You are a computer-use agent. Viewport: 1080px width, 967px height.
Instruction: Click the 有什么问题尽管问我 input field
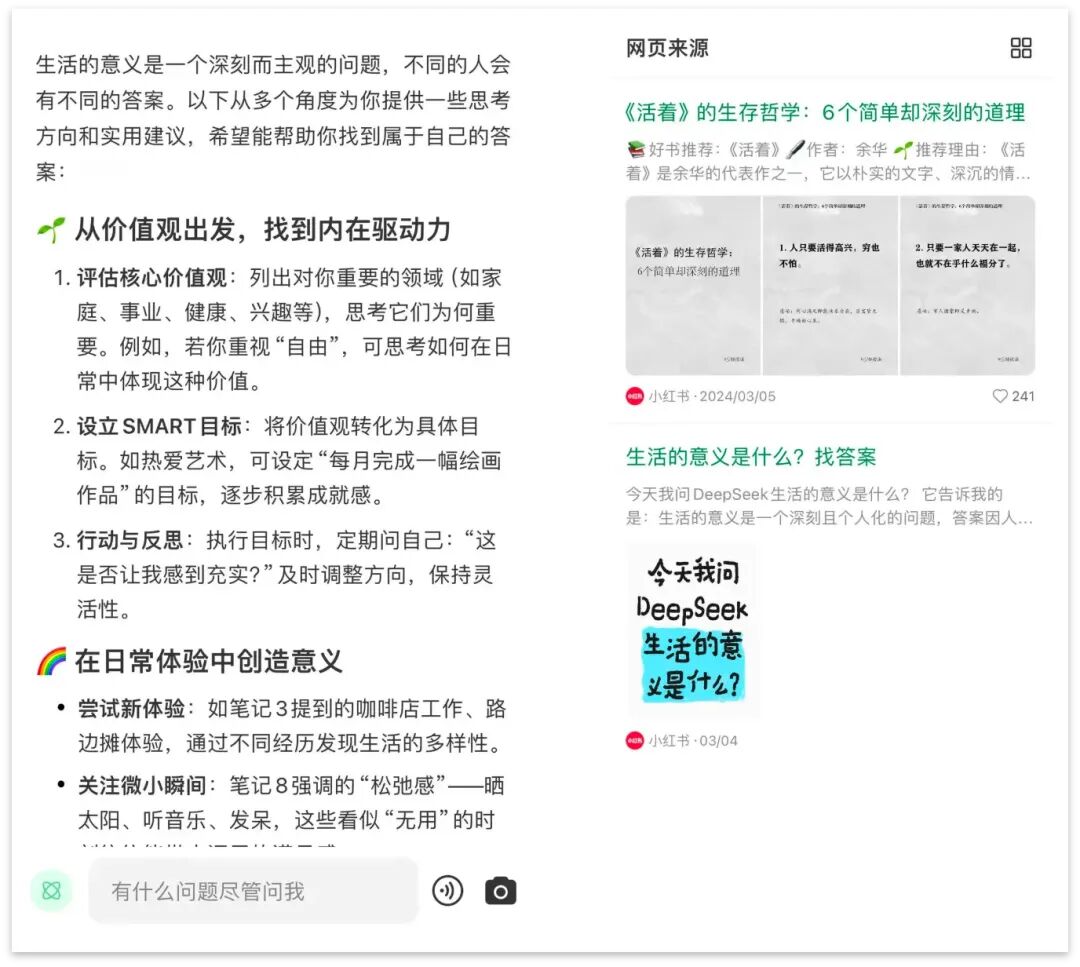point(253,891)
